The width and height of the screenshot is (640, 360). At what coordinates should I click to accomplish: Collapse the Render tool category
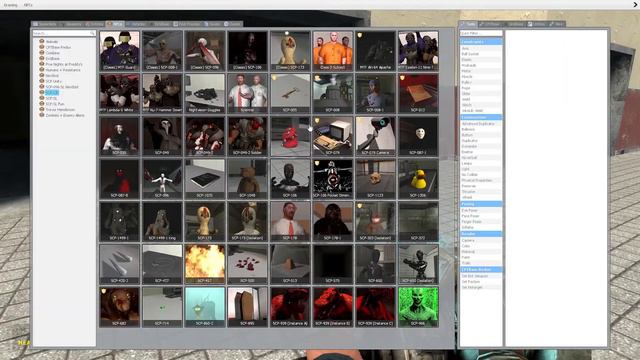point(481,234)
